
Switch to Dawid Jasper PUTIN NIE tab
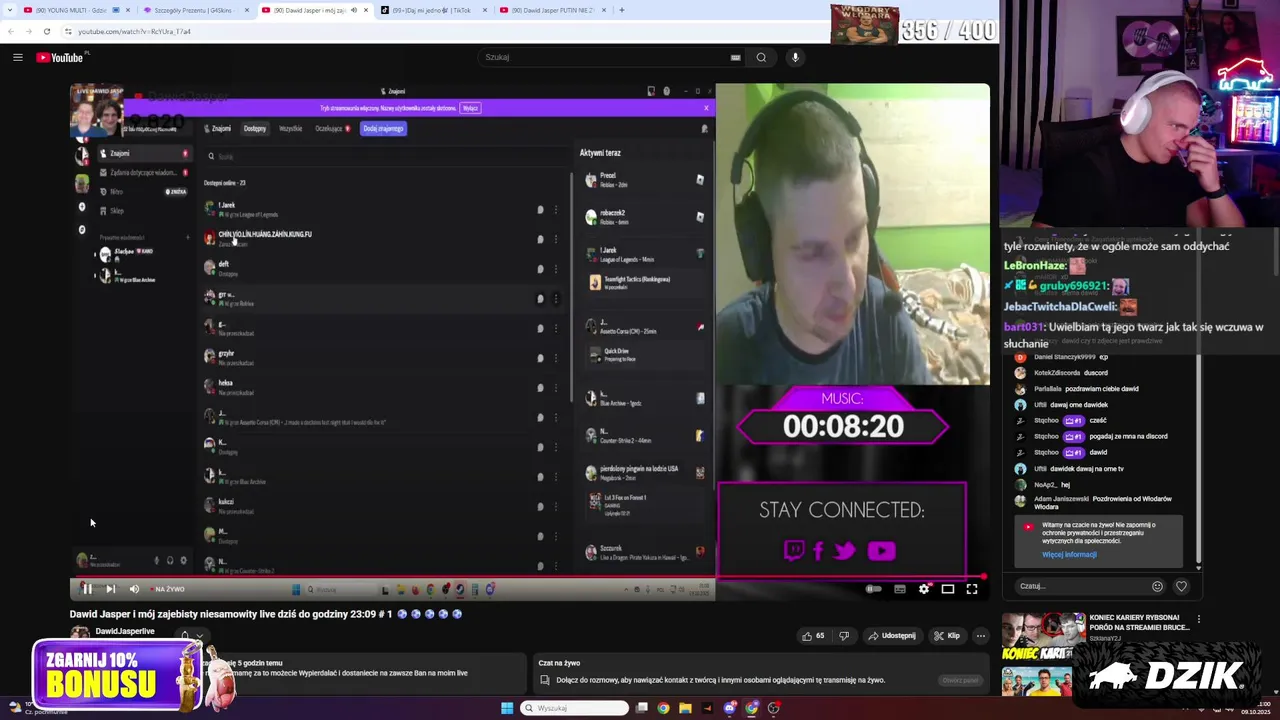pyautogui.click(x=553, y=10)
